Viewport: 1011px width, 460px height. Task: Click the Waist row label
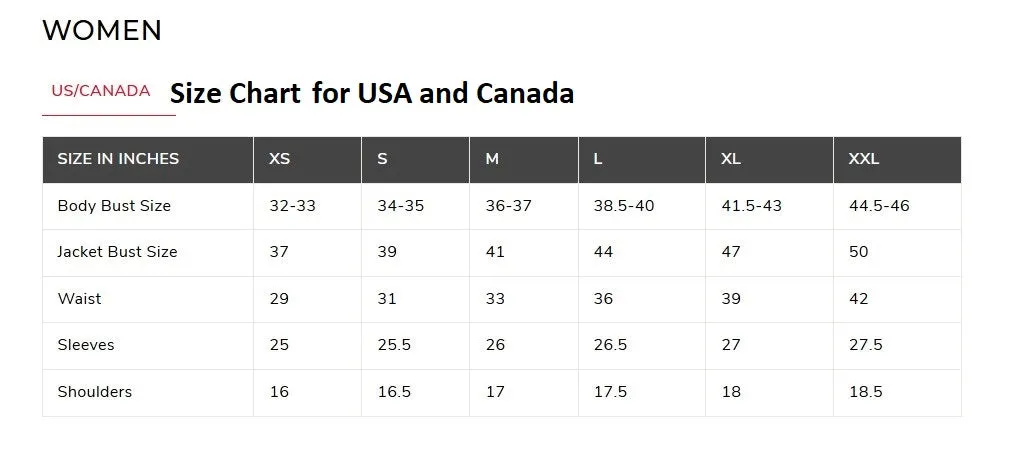coord(79,299)
